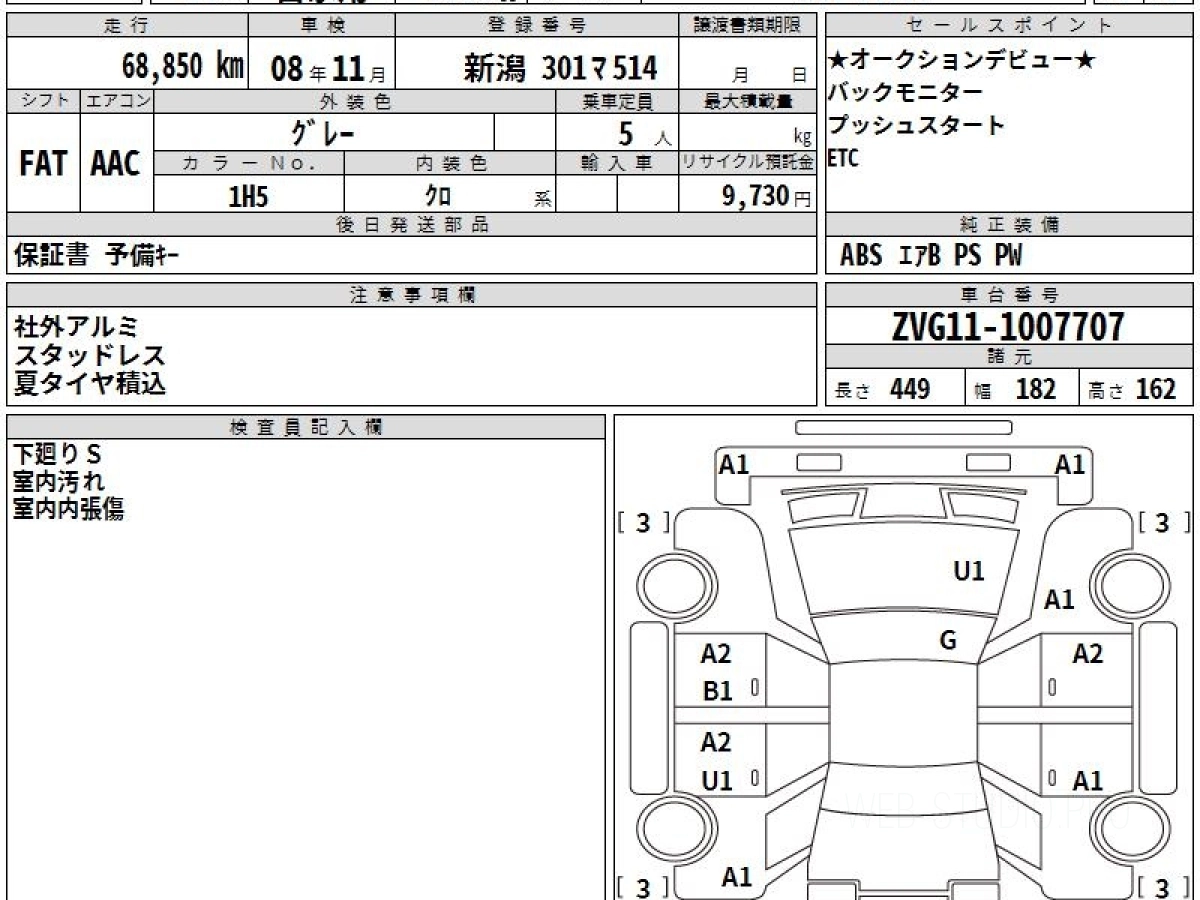The width and height of the screenshot is (1200, 900).
Task: Click the height value 162
Action: (1155, 389)
